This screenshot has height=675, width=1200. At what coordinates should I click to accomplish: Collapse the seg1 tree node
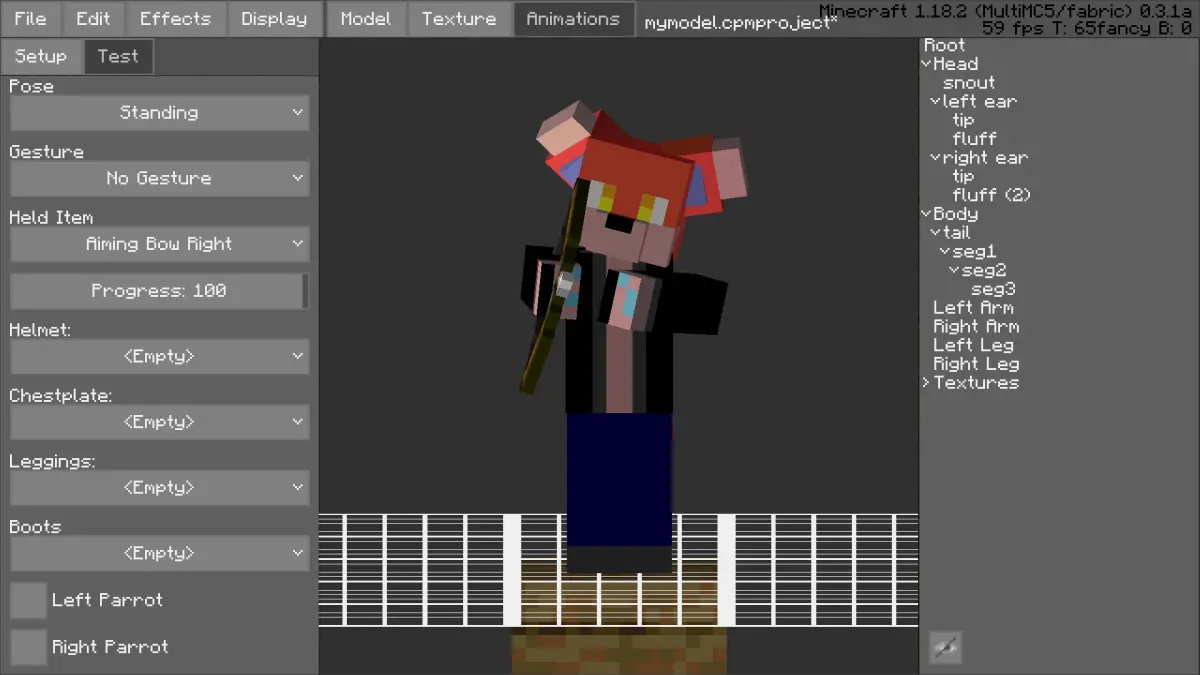945,252
